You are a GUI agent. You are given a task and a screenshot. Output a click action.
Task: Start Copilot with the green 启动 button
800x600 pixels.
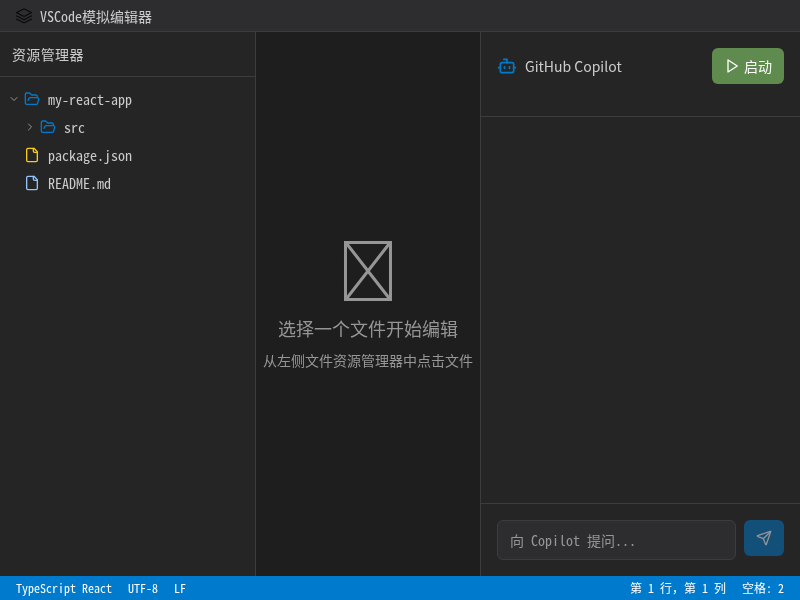click(748, 66)
